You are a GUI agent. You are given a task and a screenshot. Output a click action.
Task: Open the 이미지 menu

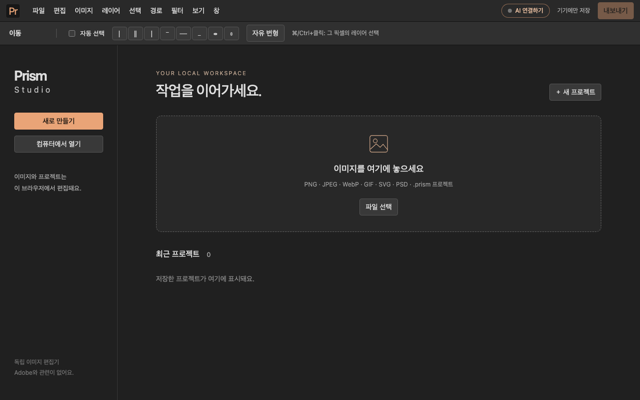point(84,11)
